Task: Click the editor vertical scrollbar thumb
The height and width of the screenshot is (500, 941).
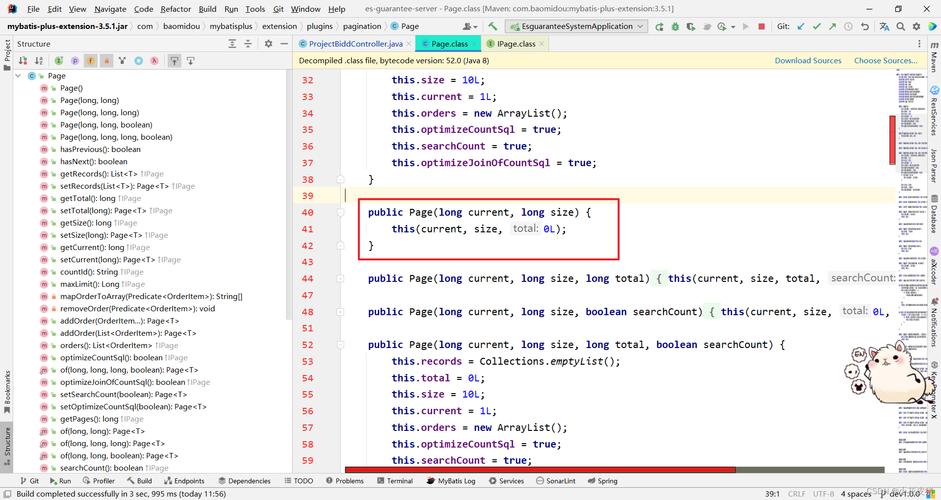Action: click(x=893, y=139)
